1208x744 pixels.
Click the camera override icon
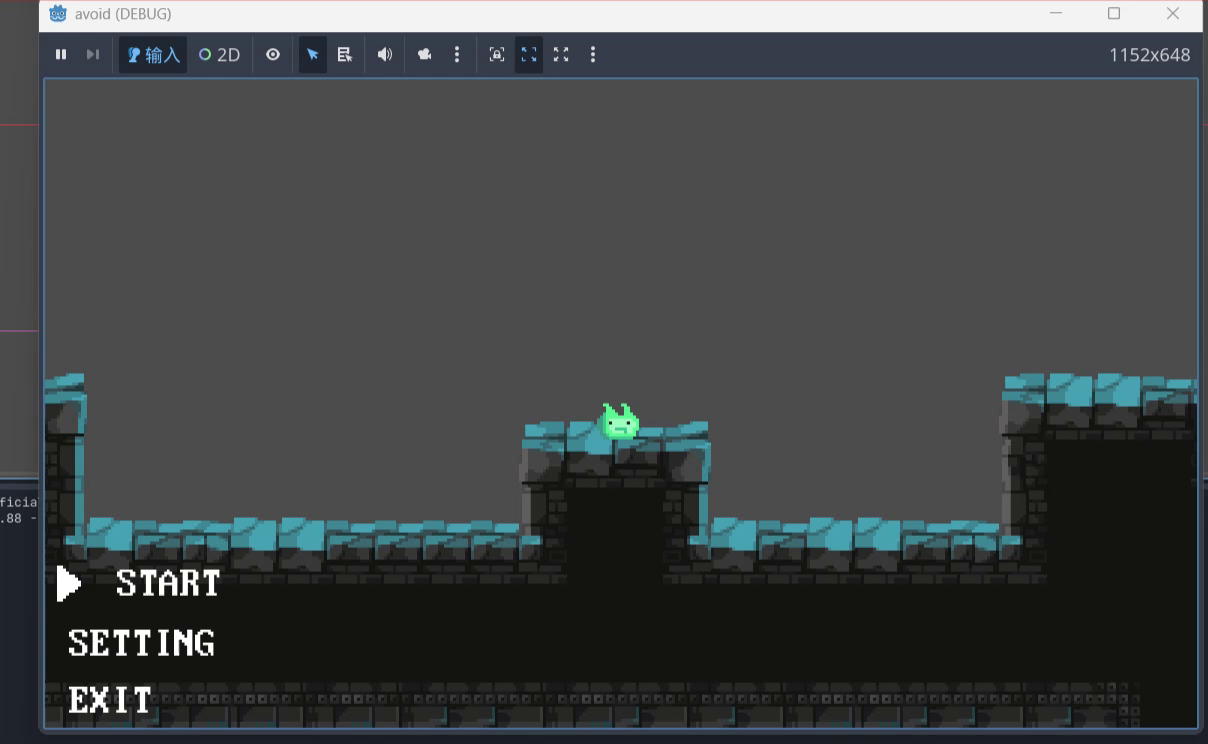425,55
